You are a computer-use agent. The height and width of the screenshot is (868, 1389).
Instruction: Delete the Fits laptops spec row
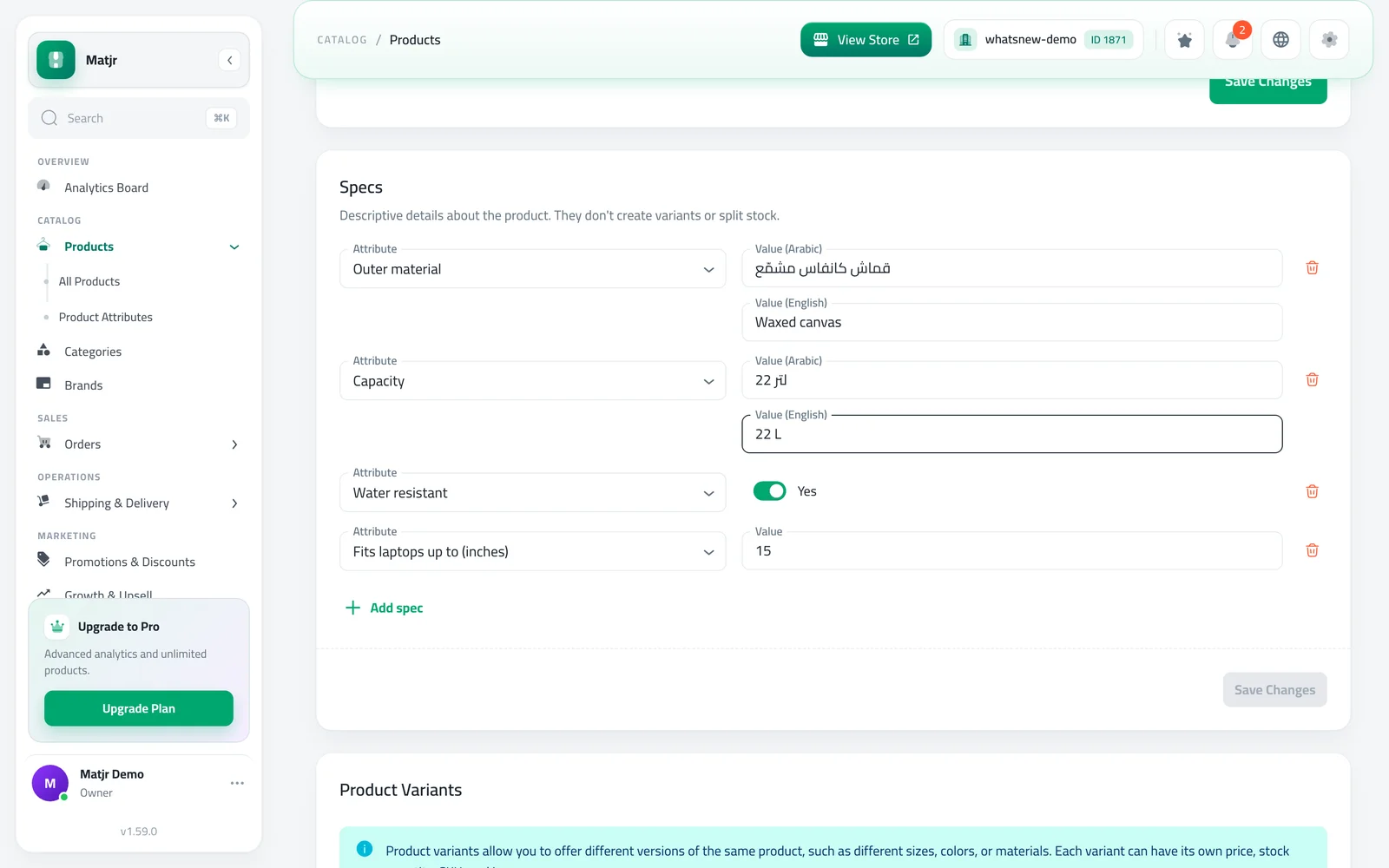click(x=1312, y=551)
